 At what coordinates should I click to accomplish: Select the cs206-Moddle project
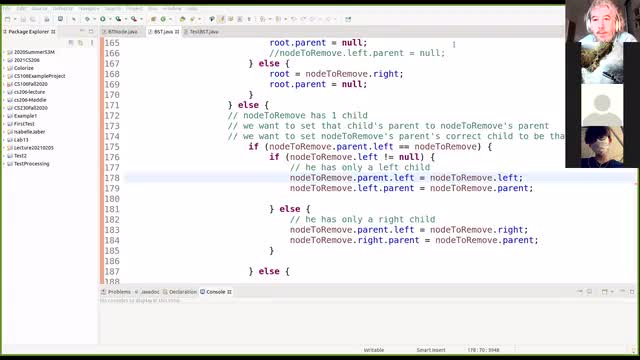[30, 100]
